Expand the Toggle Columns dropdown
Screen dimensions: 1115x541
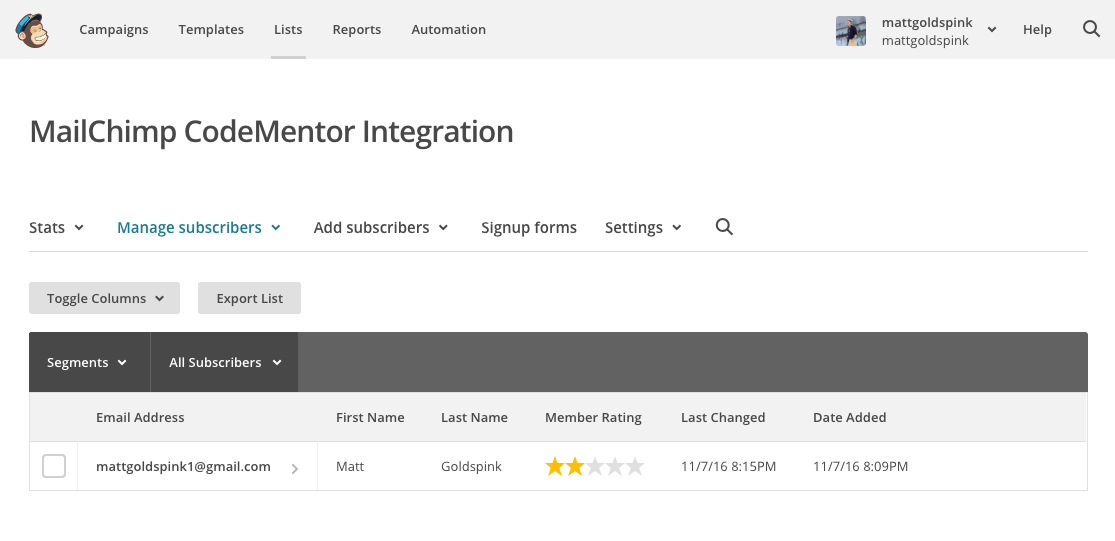click(105, 298)
